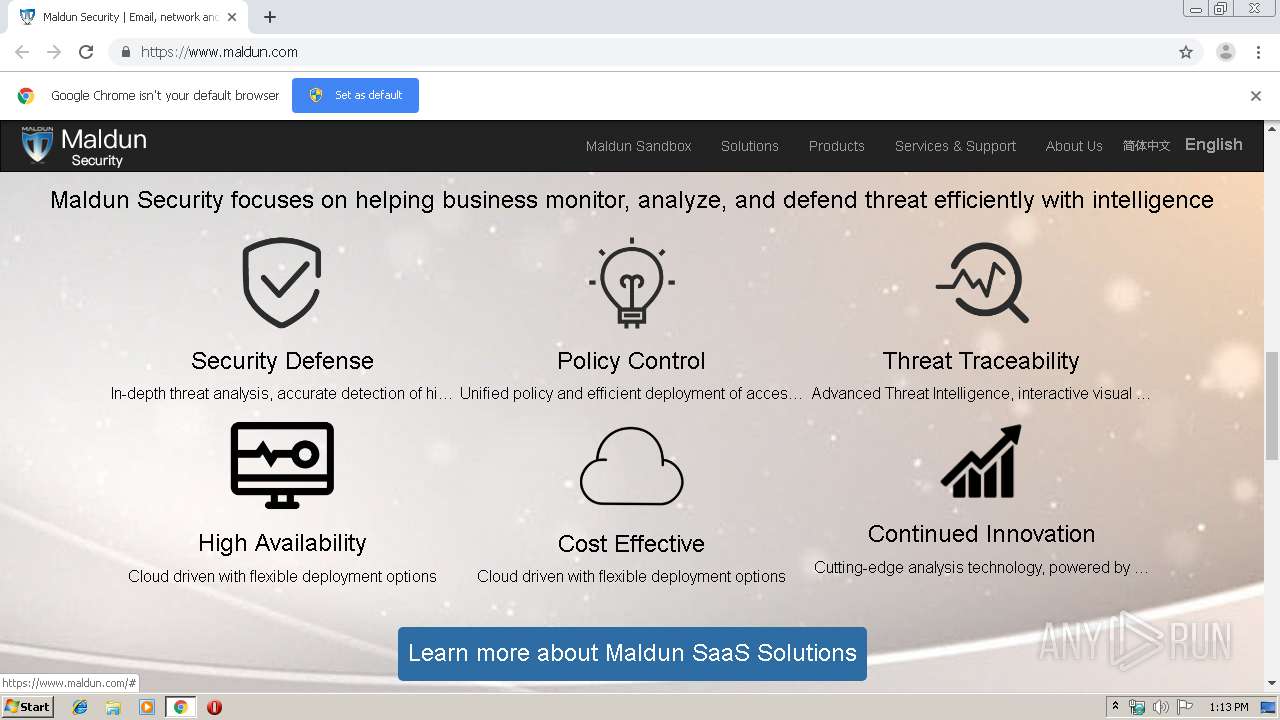This screenshot has height=720, width=1280.
Task: Click the address bar URL field
Action: 640,52
